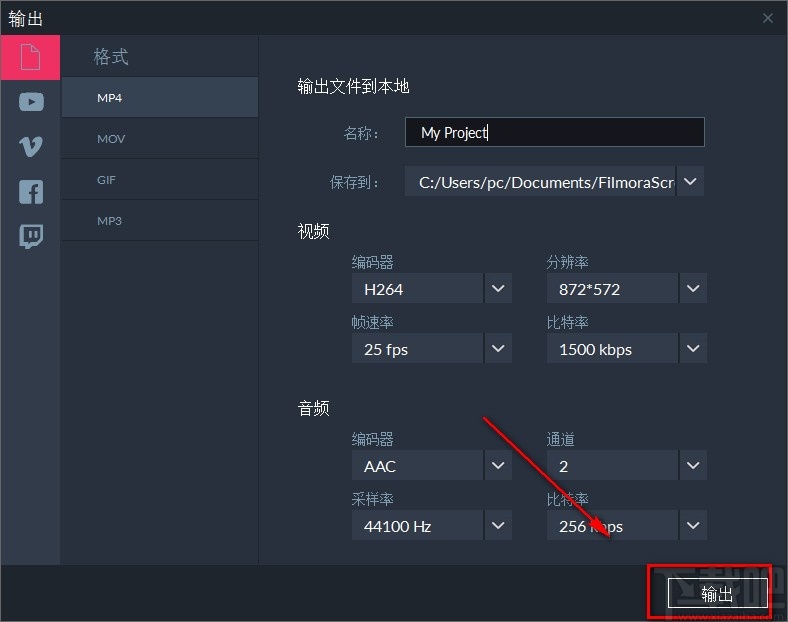The width and height of the screenshot is (788, 622).
Task: Switch to MOV format
Action: 160,139
